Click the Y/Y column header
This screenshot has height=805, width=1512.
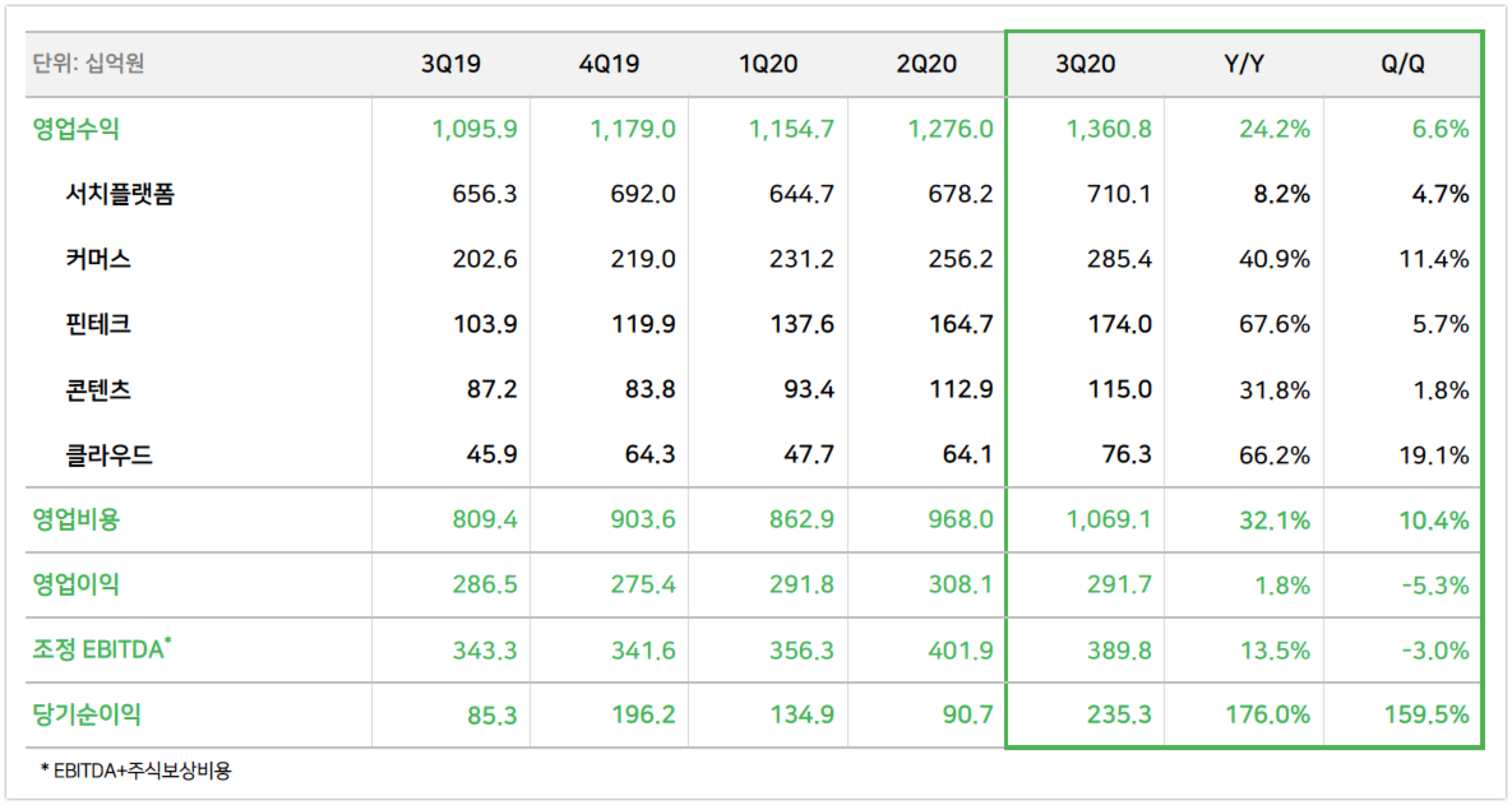1243,64
